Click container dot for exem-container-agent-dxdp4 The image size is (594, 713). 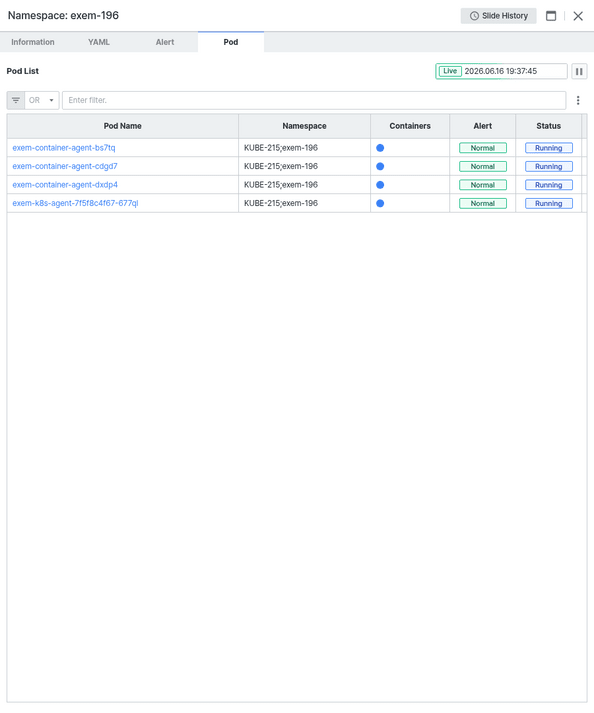pos(380,185)
